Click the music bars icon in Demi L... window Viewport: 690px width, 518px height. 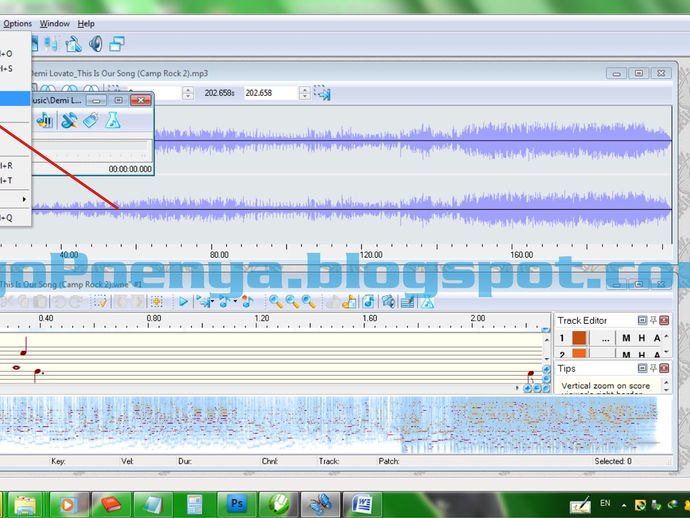pos(44,120)
